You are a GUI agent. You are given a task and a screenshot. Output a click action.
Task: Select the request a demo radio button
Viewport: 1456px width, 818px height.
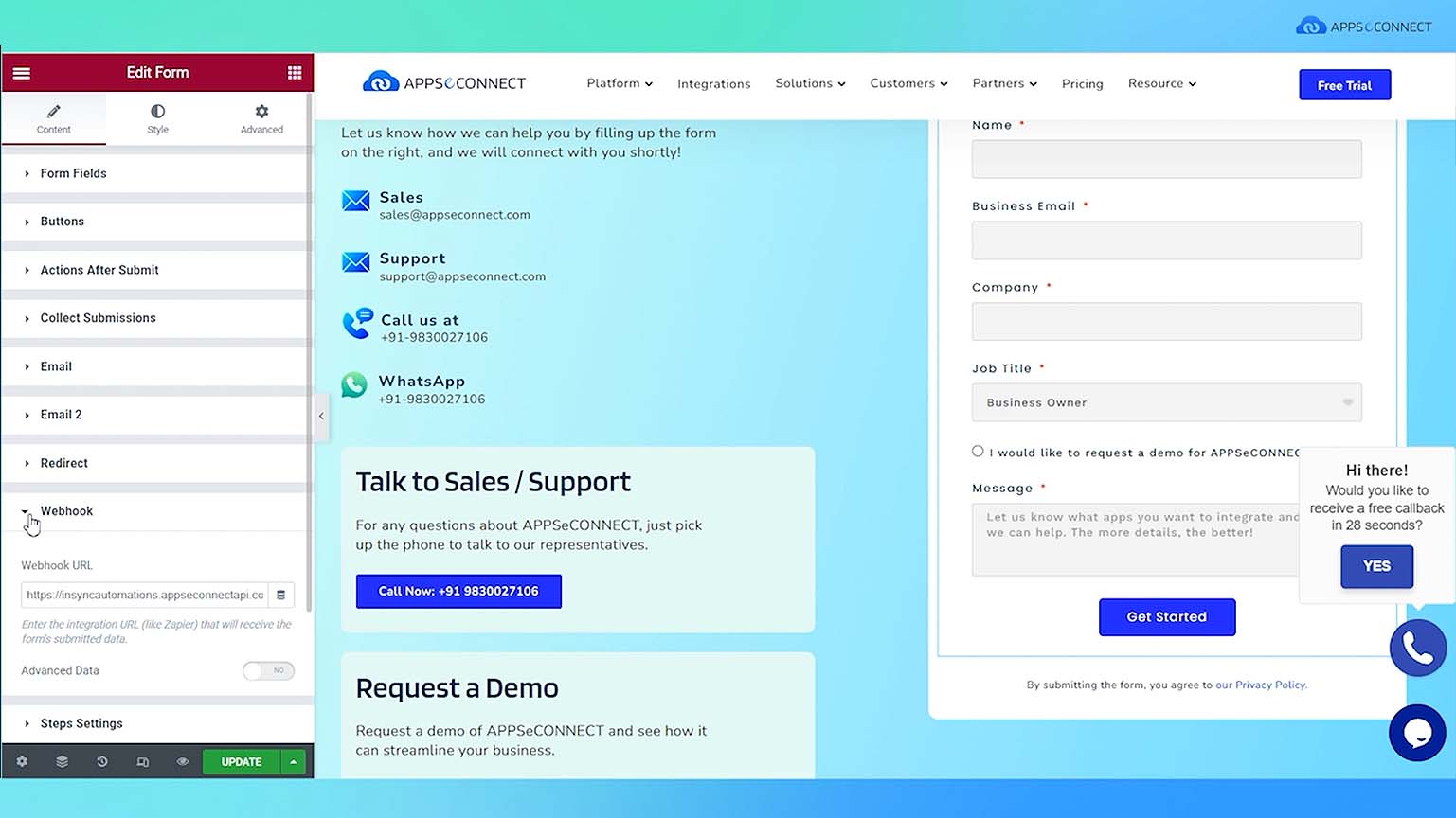coord(978,452)
